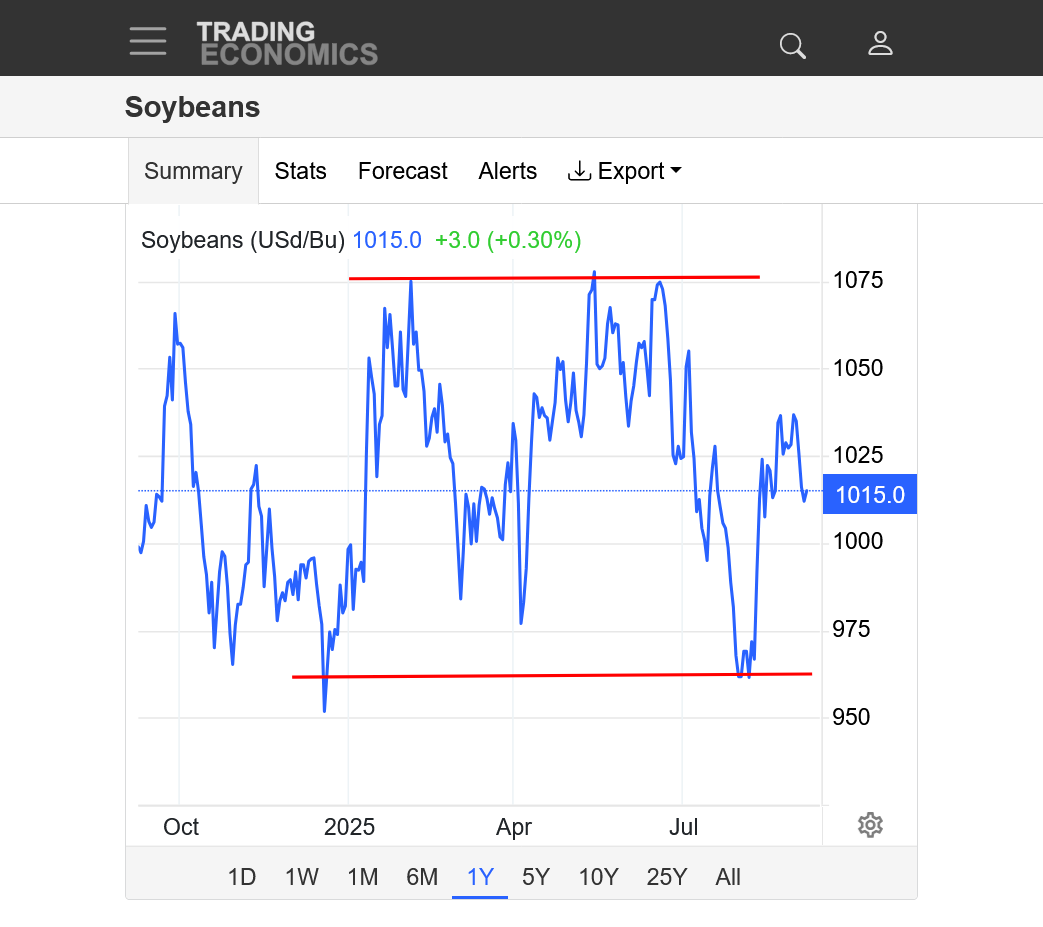Show the 6M chart range
The width and height of the screenshot is (1043, 927).
422,877
